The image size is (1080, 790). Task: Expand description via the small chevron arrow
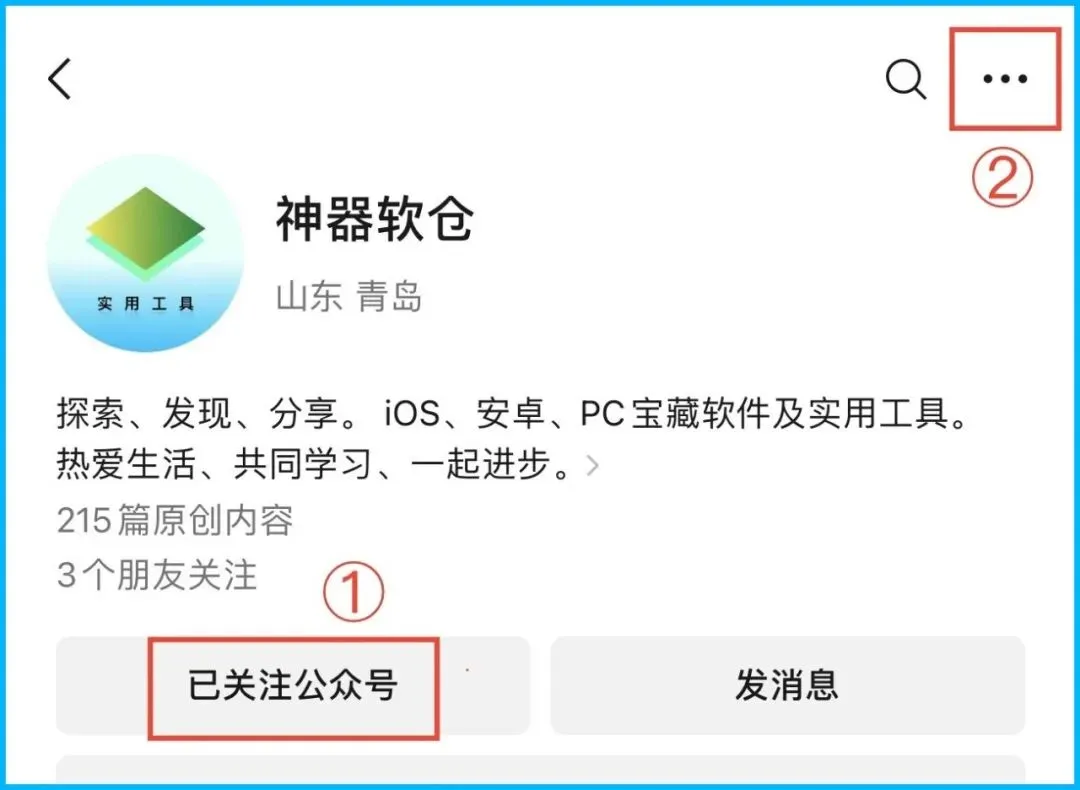point(592,466)
